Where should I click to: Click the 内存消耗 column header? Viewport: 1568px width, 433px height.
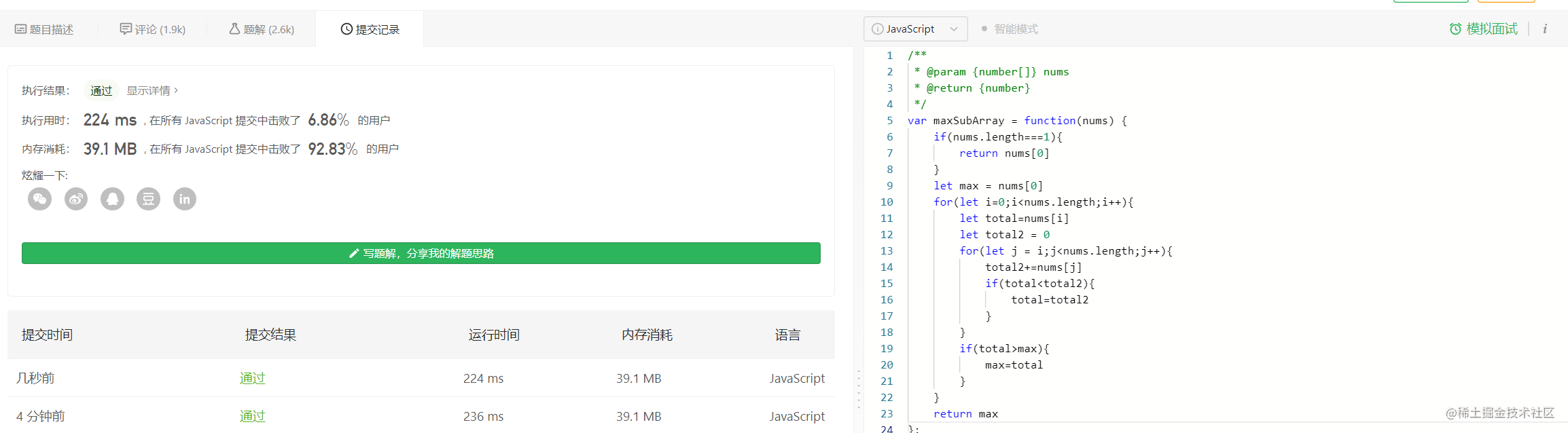[x=647, y=335]
